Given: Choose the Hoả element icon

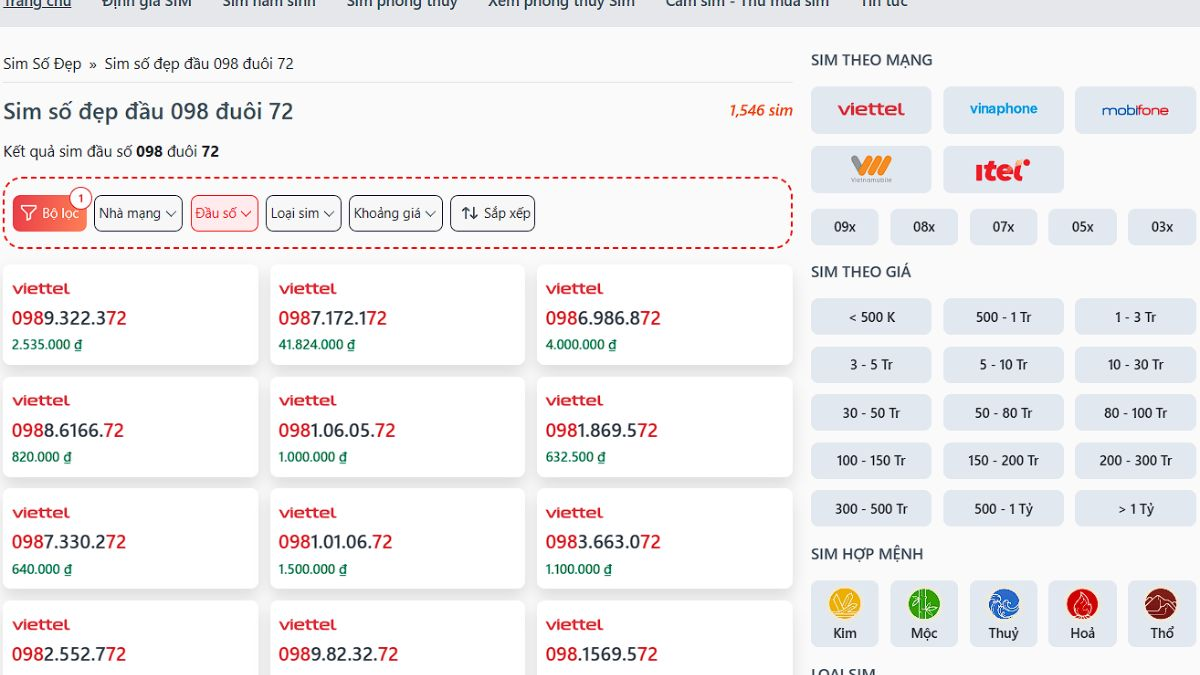Looking at the screenshot, I should tap(1082, 614).
